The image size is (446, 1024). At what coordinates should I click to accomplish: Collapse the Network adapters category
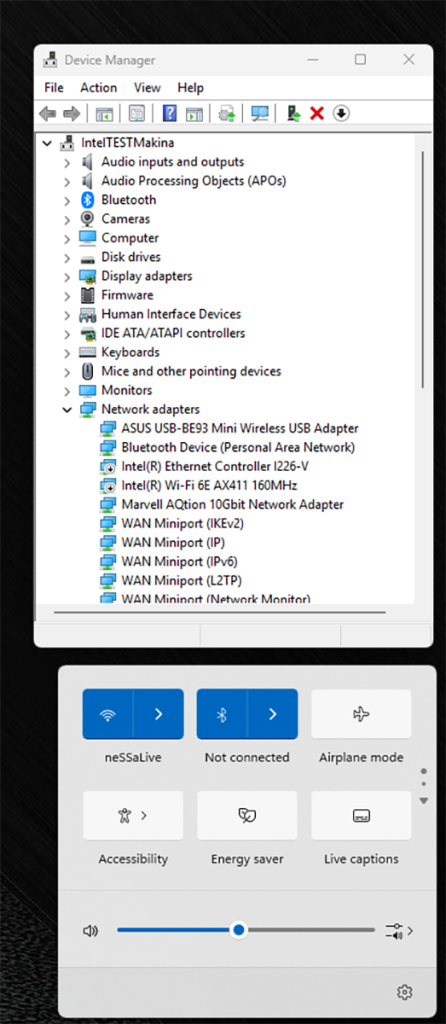pyautogui.click(x=67, y=409)
